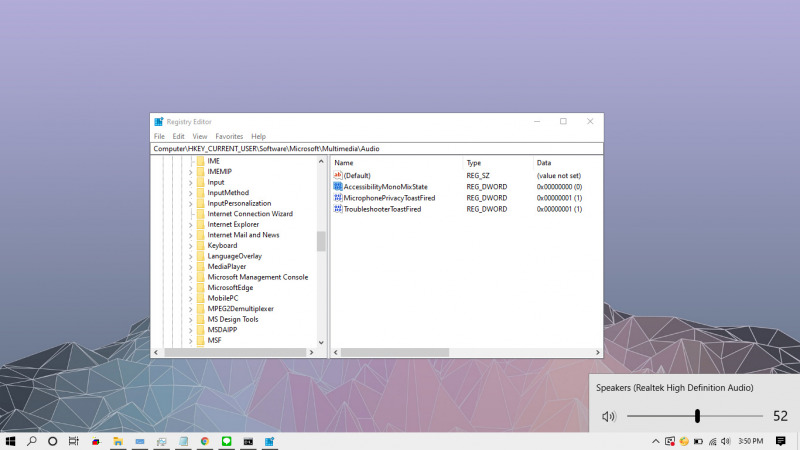Select the MobilePC key
The width and height of the screenshot is (800, 450).
pyautogui.click(x=222, y=298)
